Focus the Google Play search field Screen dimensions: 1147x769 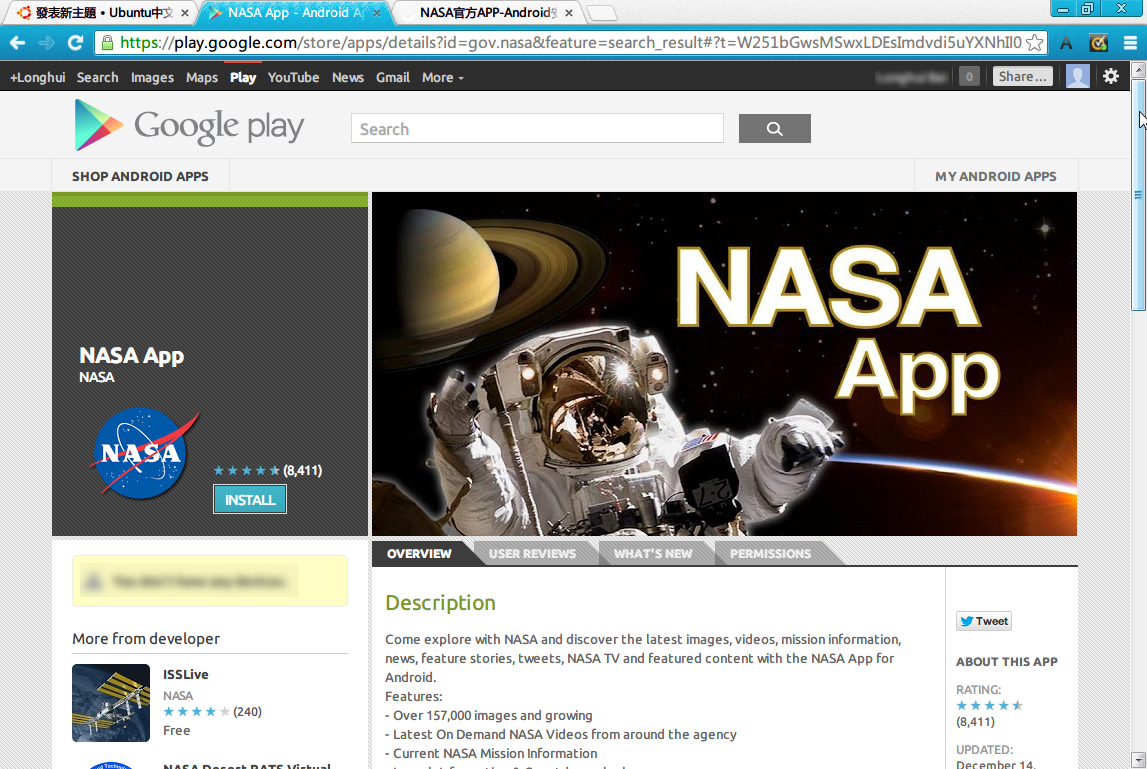pos(538,129)
